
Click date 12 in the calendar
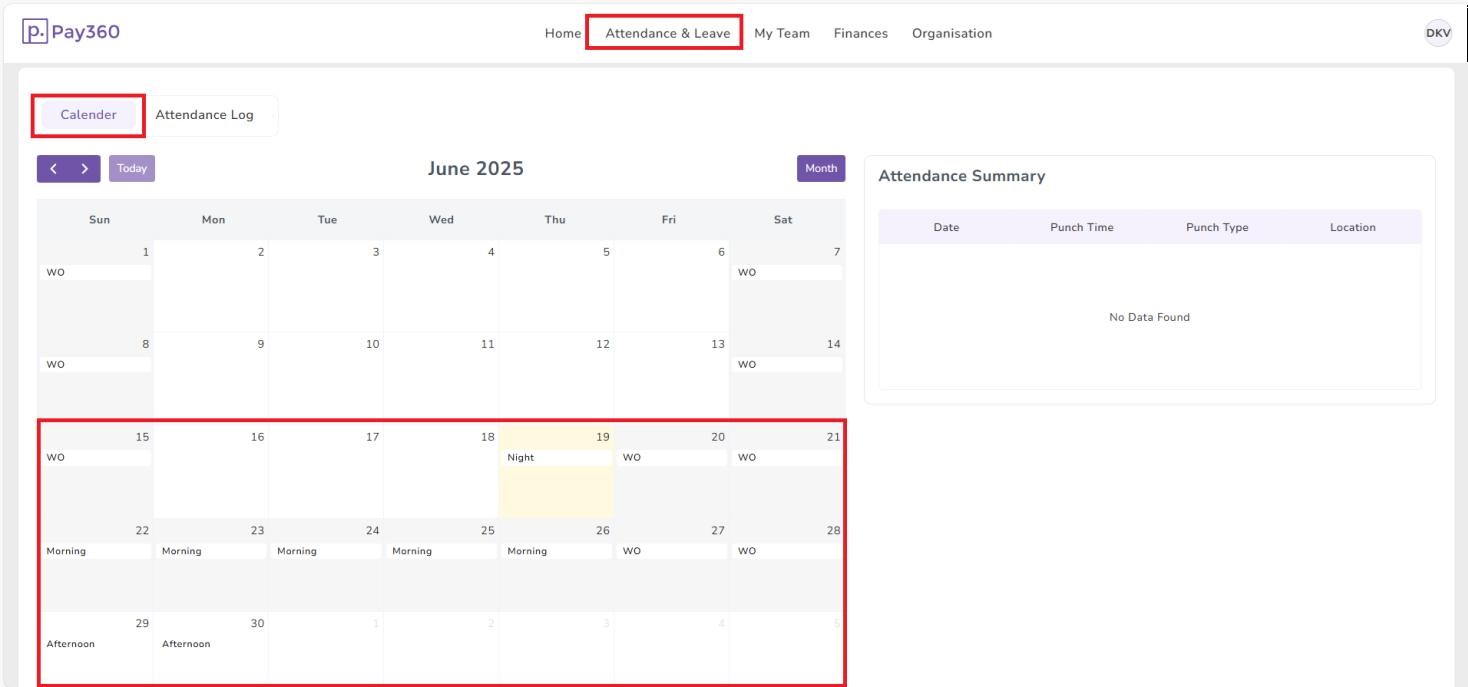[603, 344]
